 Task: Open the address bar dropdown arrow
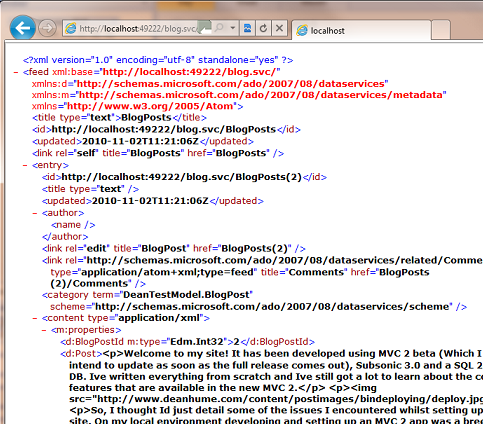pos(233,28)
